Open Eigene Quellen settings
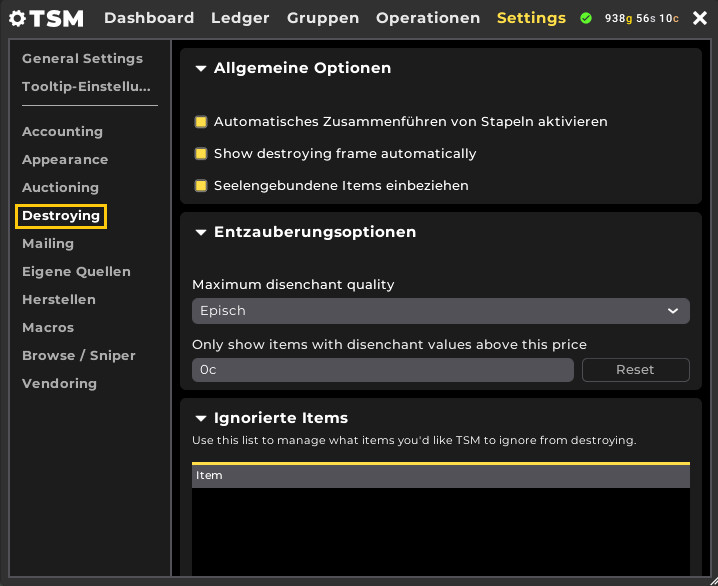The width and height of the screenshot is (718, 586). tap(76, 271)
